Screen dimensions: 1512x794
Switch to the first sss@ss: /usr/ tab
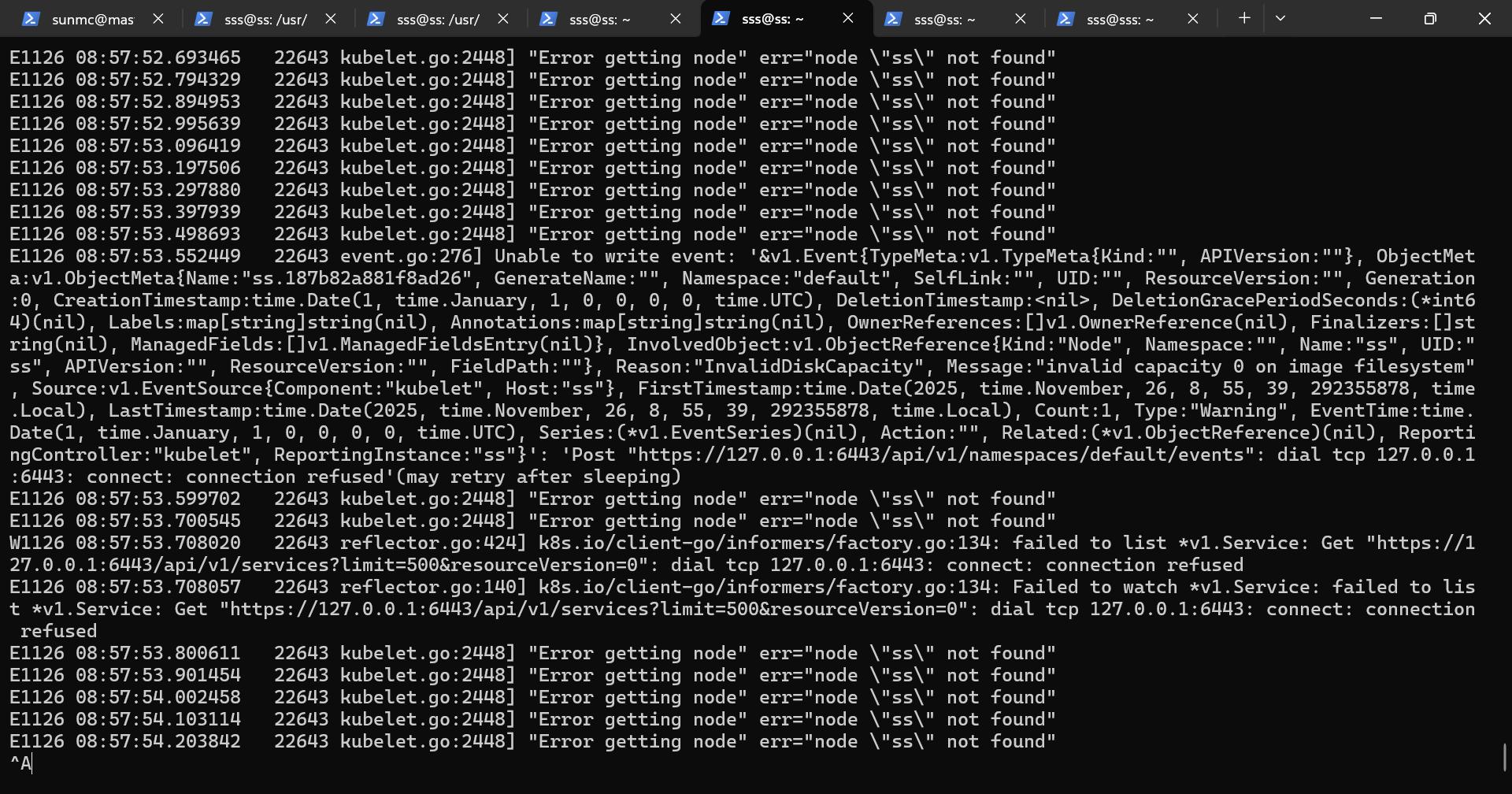pos(265,20)
